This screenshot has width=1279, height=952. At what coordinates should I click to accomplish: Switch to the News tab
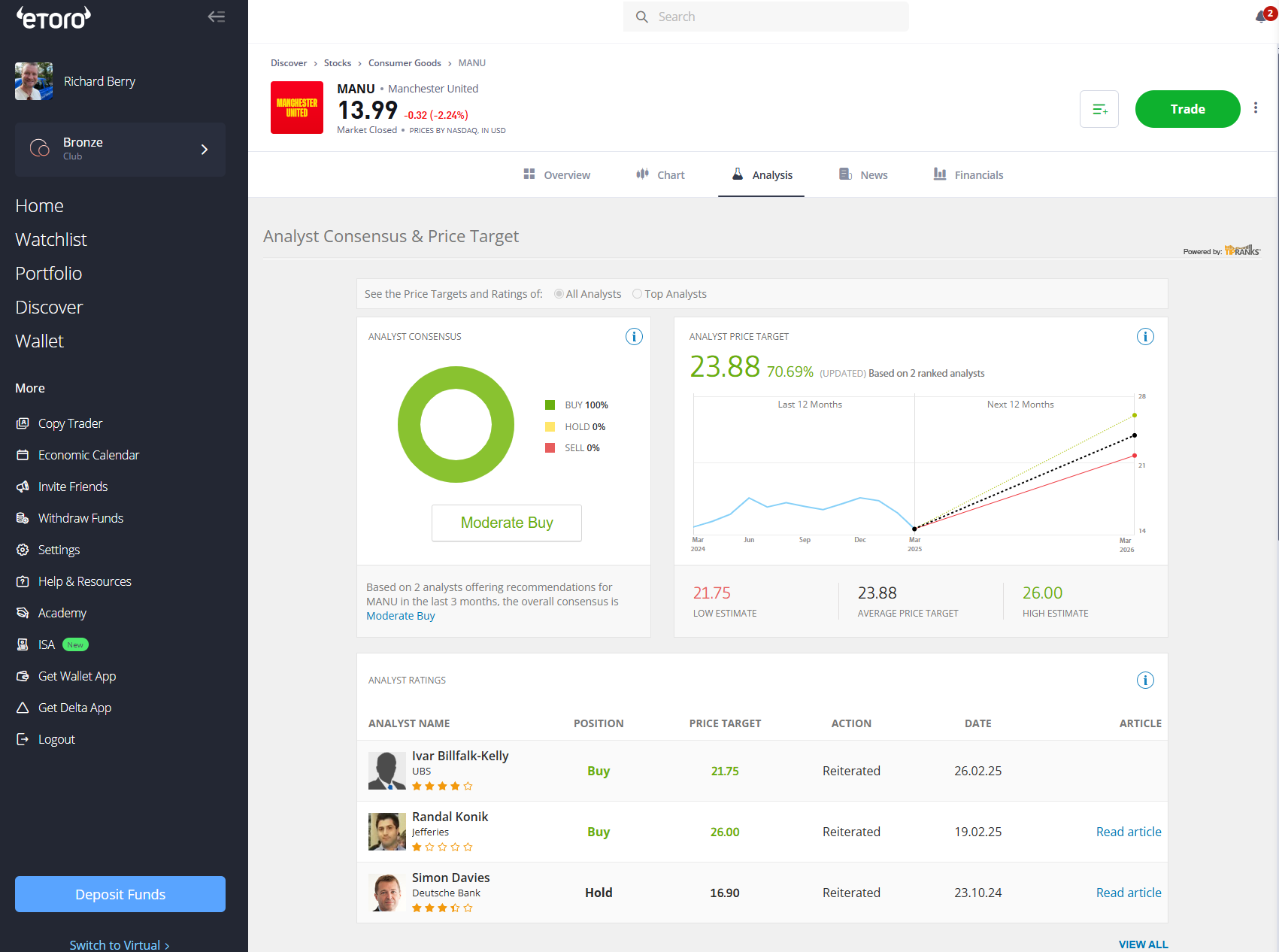(x=863, y=174)
